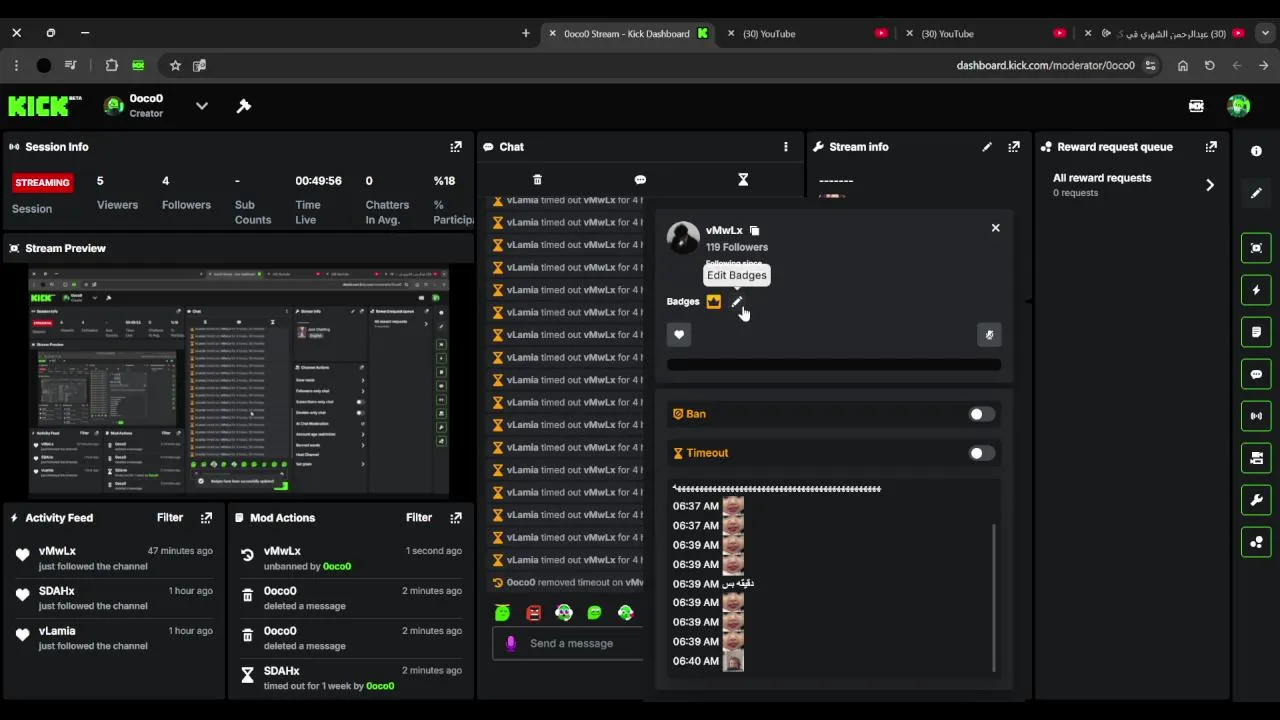Viewport: 1280px width, 720px height.
Task: Pop out the Reward request queue panel
Action: pyautogui.click(x=1211, y=146)
